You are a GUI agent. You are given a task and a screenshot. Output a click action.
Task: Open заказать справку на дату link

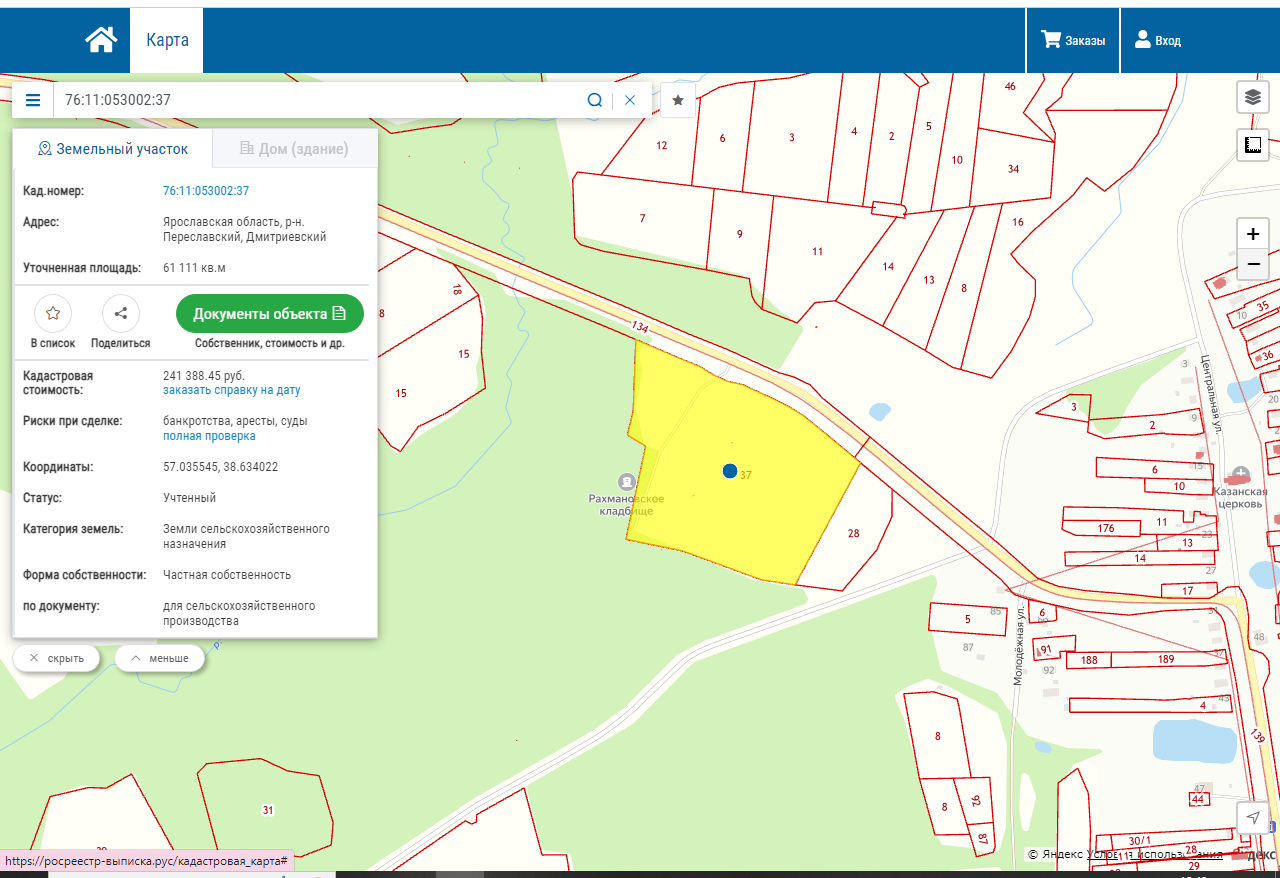[x=231, y=390]
